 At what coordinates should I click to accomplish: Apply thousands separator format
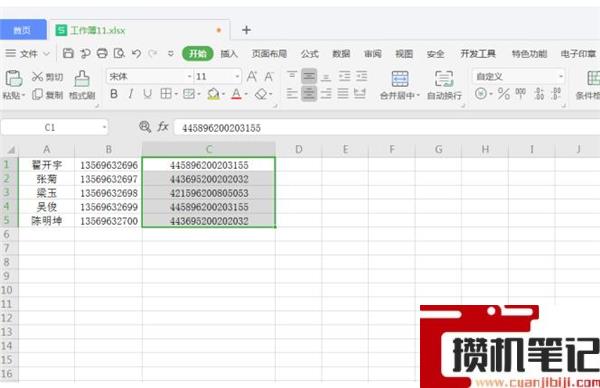520,93
